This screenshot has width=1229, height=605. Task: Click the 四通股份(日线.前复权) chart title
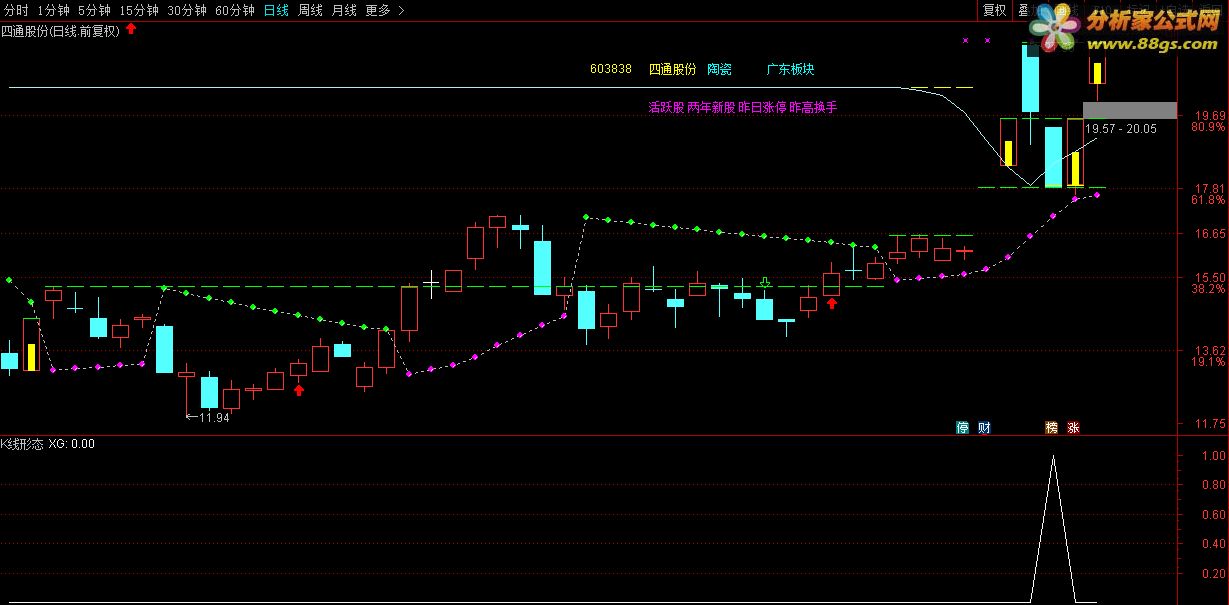click(61, 30)
